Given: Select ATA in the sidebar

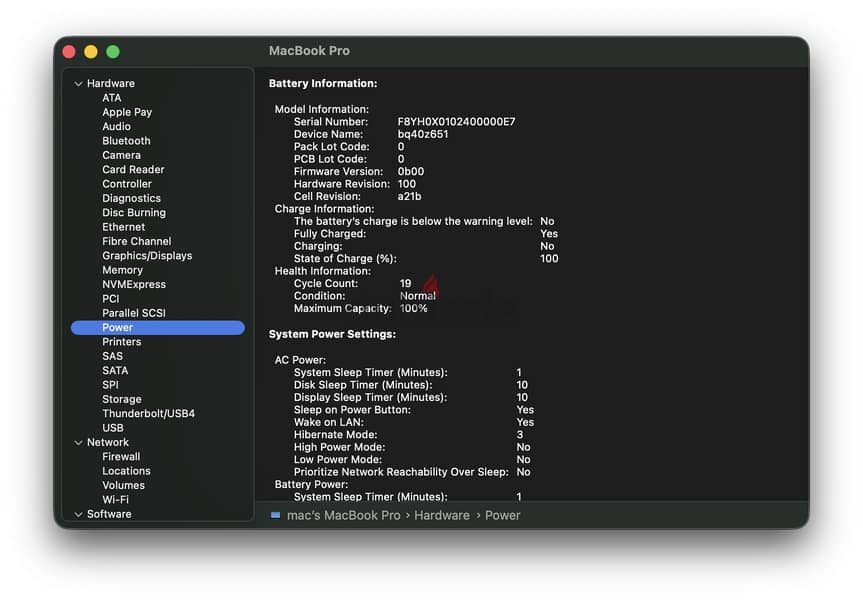Looking at the screenshot, I should coord(112,98).
